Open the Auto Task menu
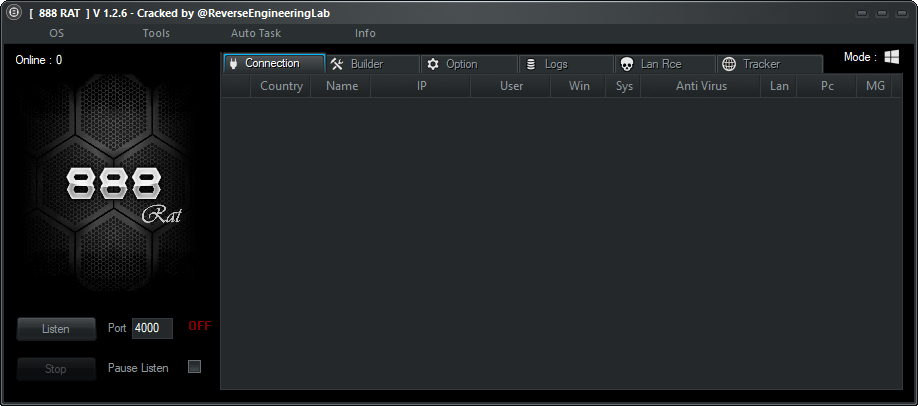Screen dimensions: 918x406 tap(256, 33)
